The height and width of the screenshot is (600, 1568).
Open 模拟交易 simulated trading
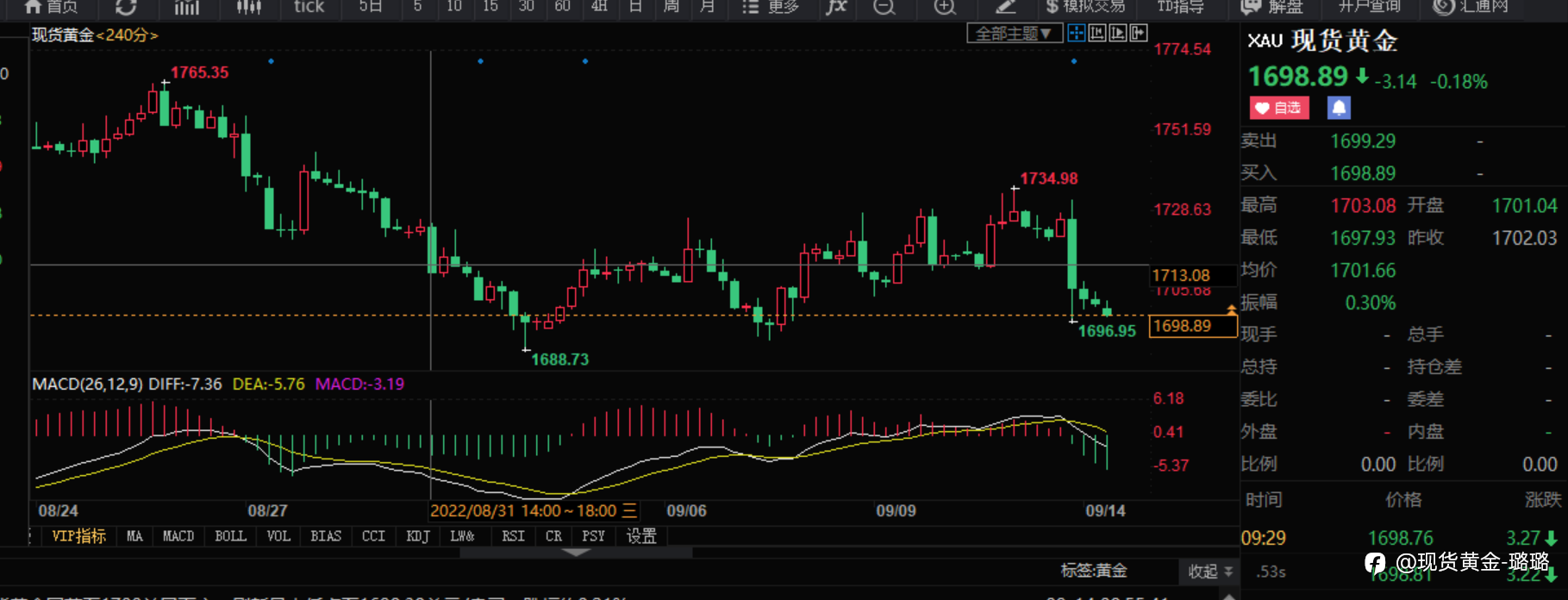coord(1085,7)
